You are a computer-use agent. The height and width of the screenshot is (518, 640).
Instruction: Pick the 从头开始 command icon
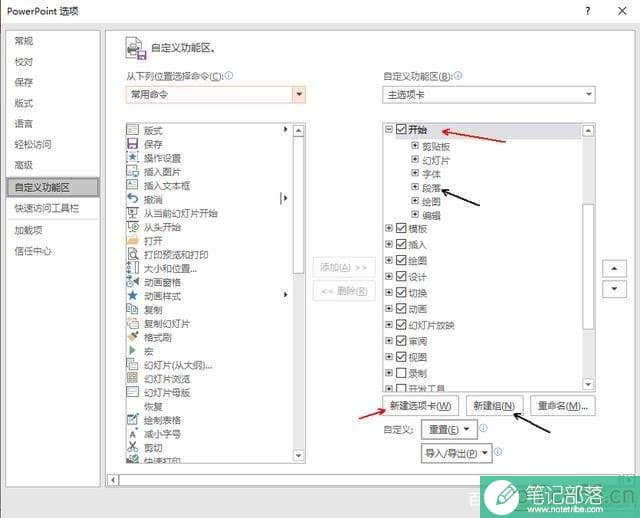tap(132, 227)
